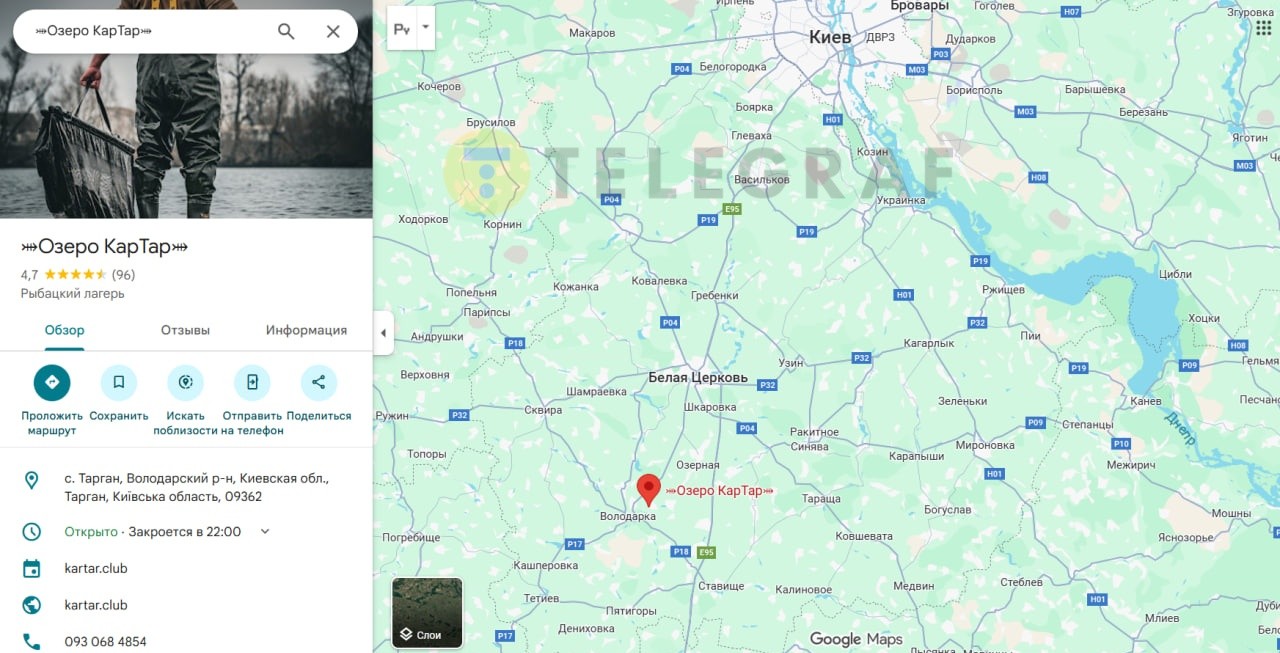The width and height of the screenshot is (1280, 653).
Task: Switch to the Информация tab
Action: [x=306, y=330]
